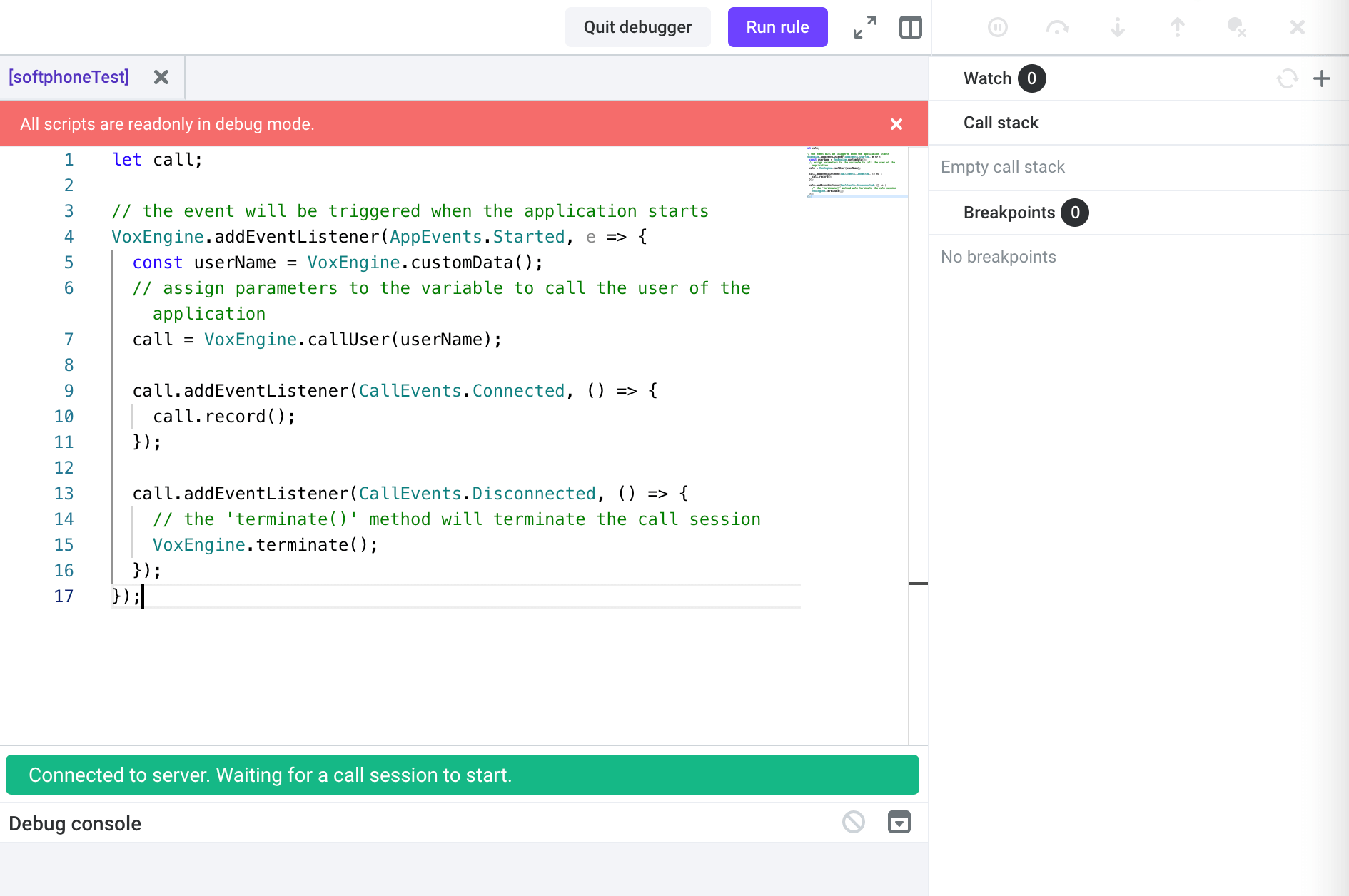Viewport: 1349px width, 896px height.
Task: Deactivate breakpoints using the breakpoint icon
Action: pos(1237,27)
